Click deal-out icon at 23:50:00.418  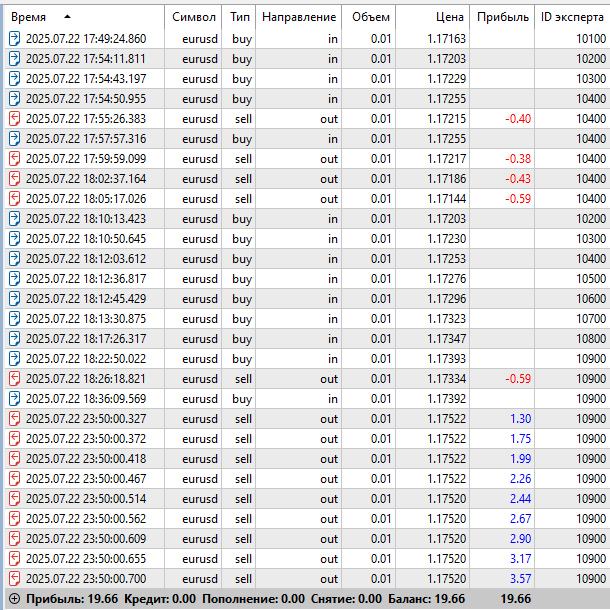14,459
